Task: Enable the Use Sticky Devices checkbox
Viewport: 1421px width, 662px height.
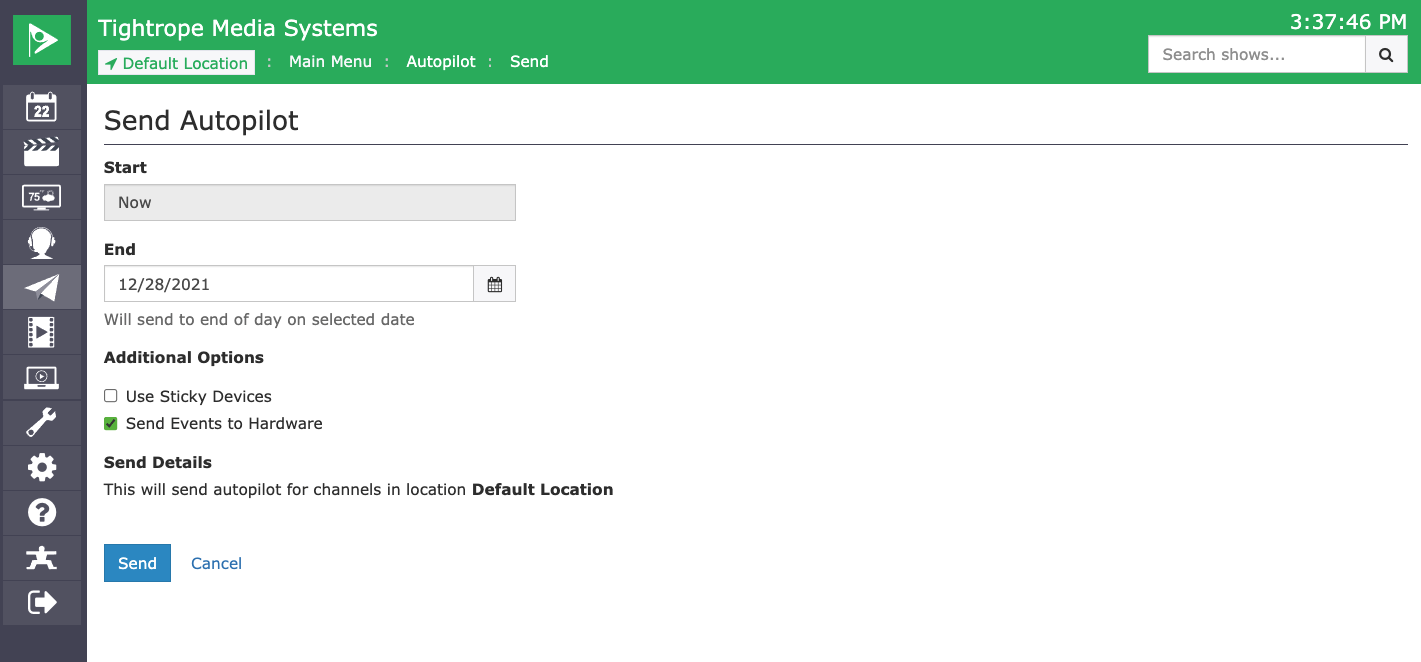Action: click(x=111, y=396)
